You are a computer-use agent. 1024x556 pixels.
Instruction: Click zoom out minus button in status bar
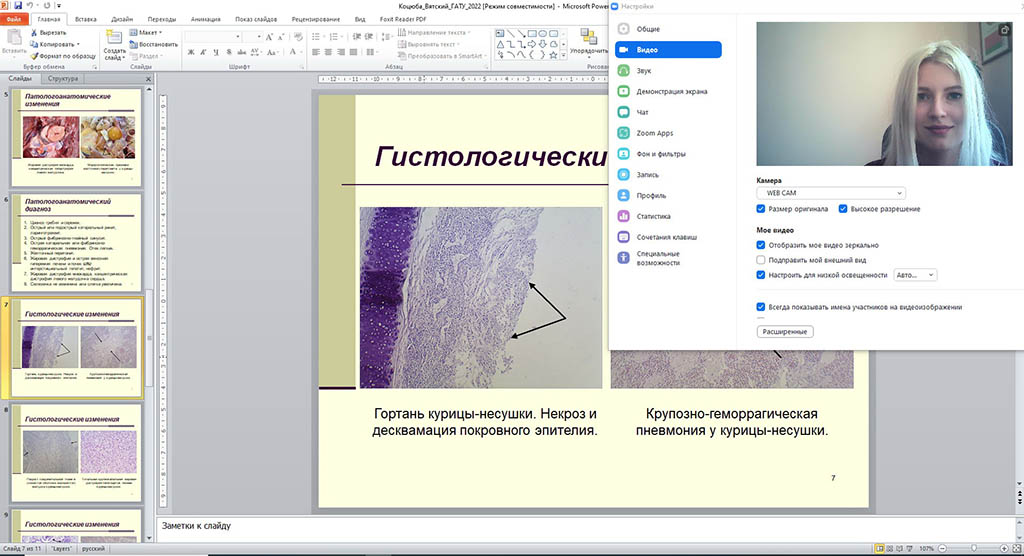coord(942,549)
